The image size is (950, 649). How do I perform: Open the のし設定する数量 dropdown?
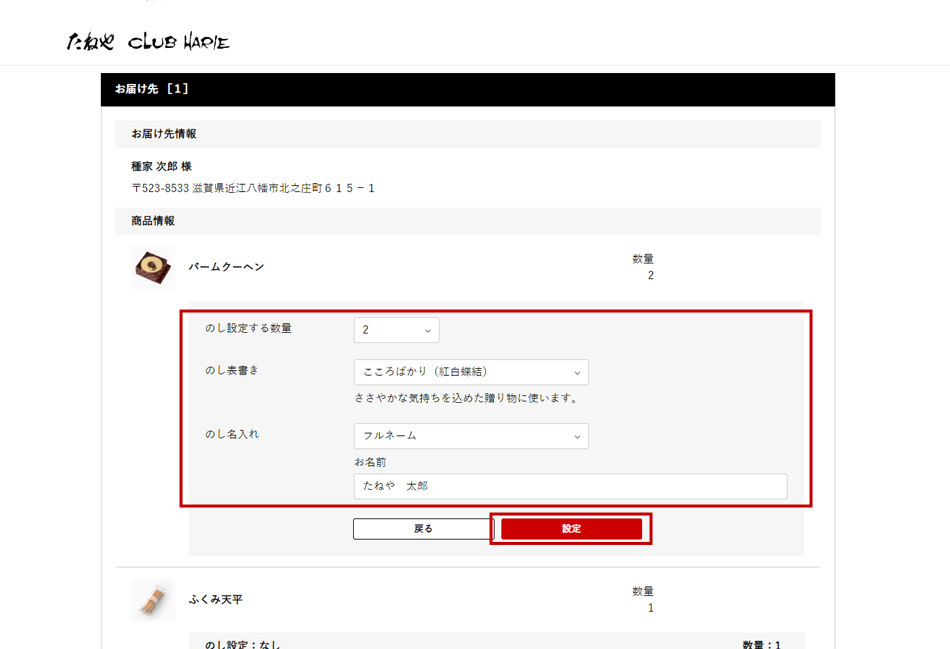396,330
